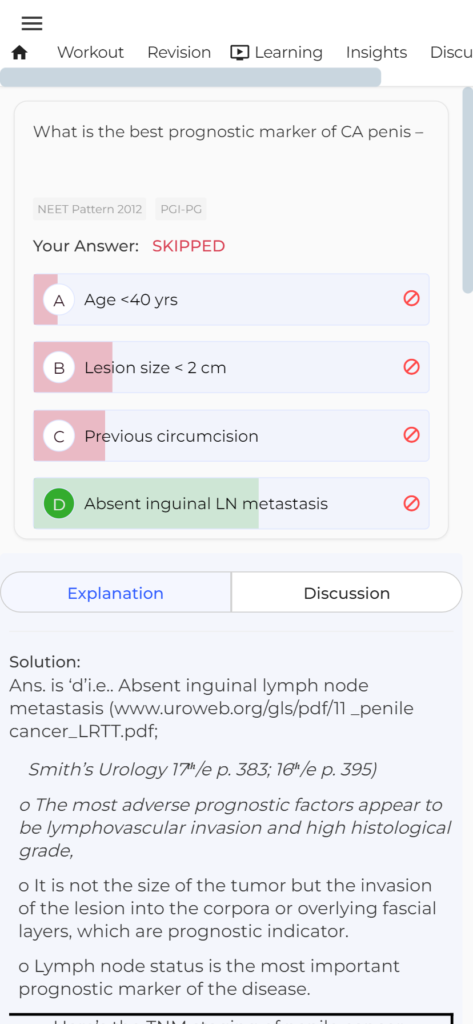Click the PGI-PG tag
This screenshot has width=473, height=1024.
[x=181, y=210]
